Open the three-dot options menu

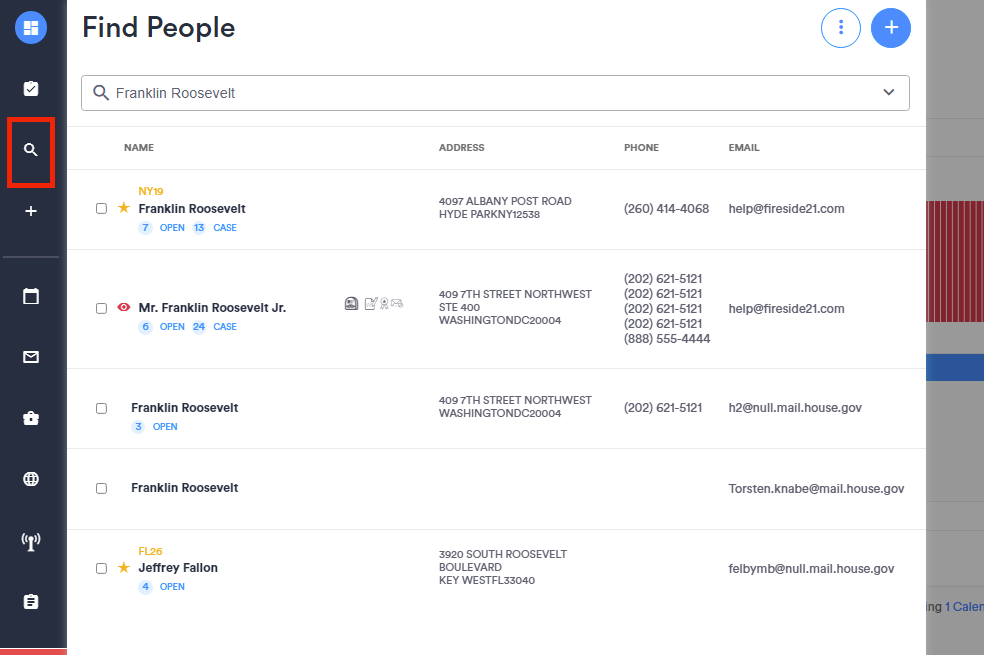(x=840, y=28)
